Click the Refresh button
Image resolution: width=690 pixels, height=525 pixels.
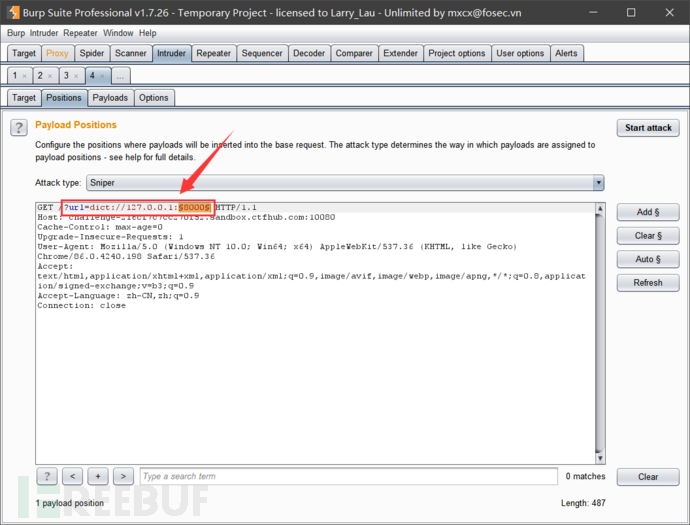[647, 283]
